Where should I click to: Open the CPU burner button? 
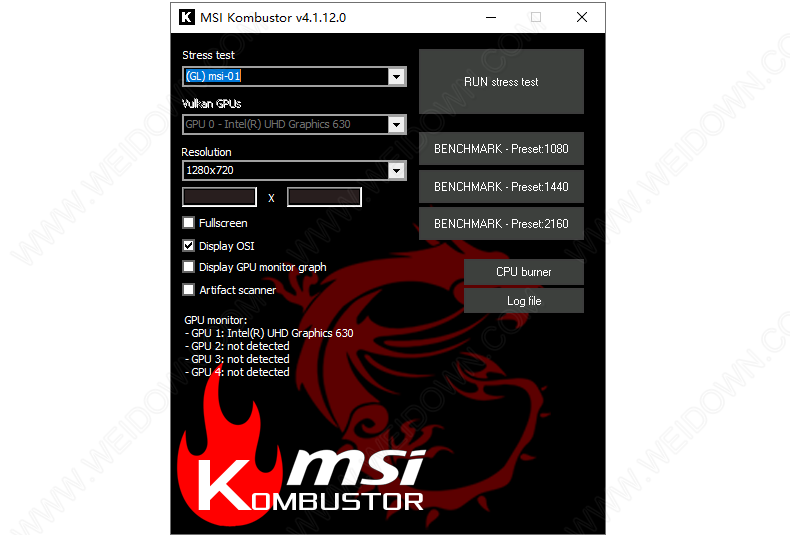[x=524, y=272]
